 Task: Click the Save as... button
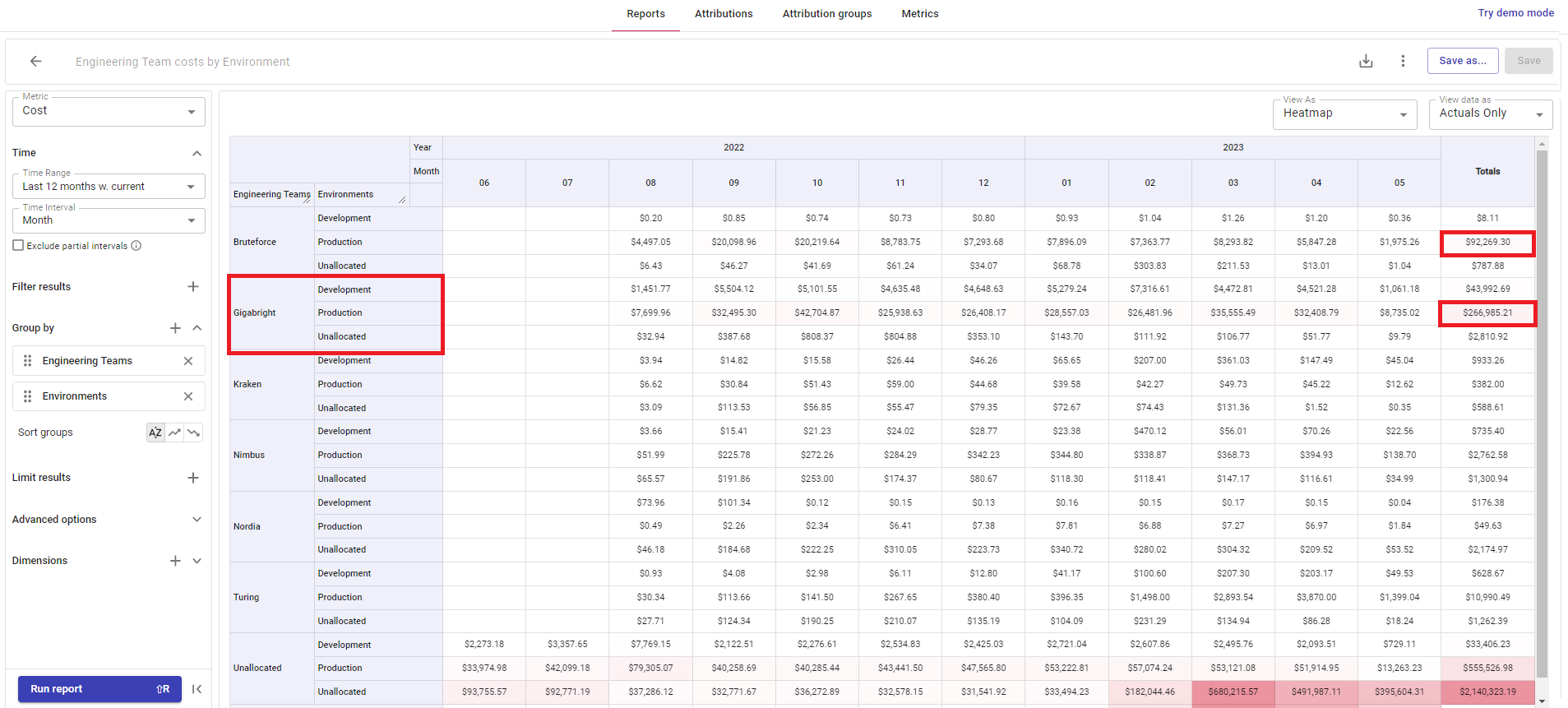(x=1463, y=61)
